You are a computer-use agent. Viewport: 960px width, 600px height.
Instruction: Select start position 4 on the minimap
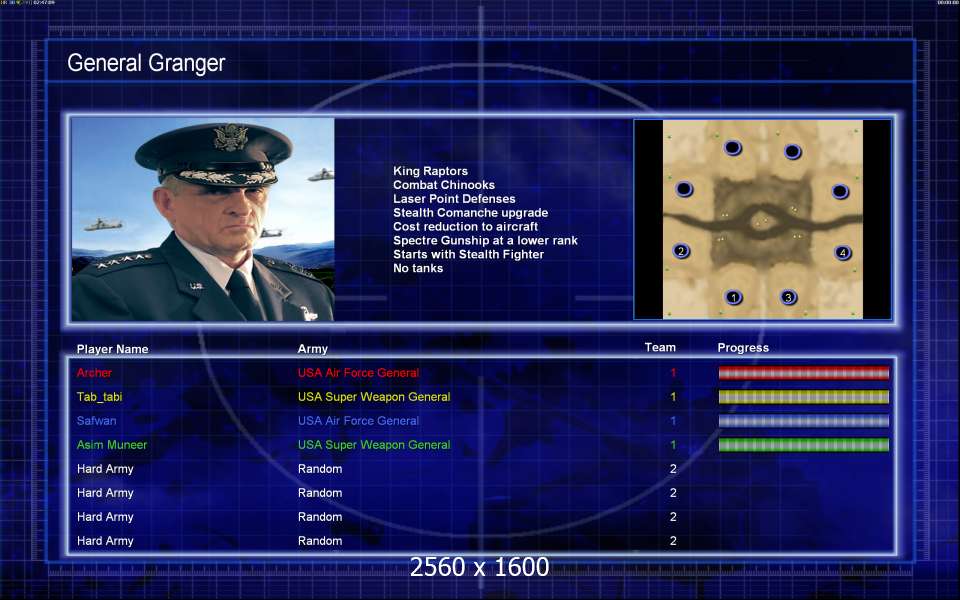point(843,252)
